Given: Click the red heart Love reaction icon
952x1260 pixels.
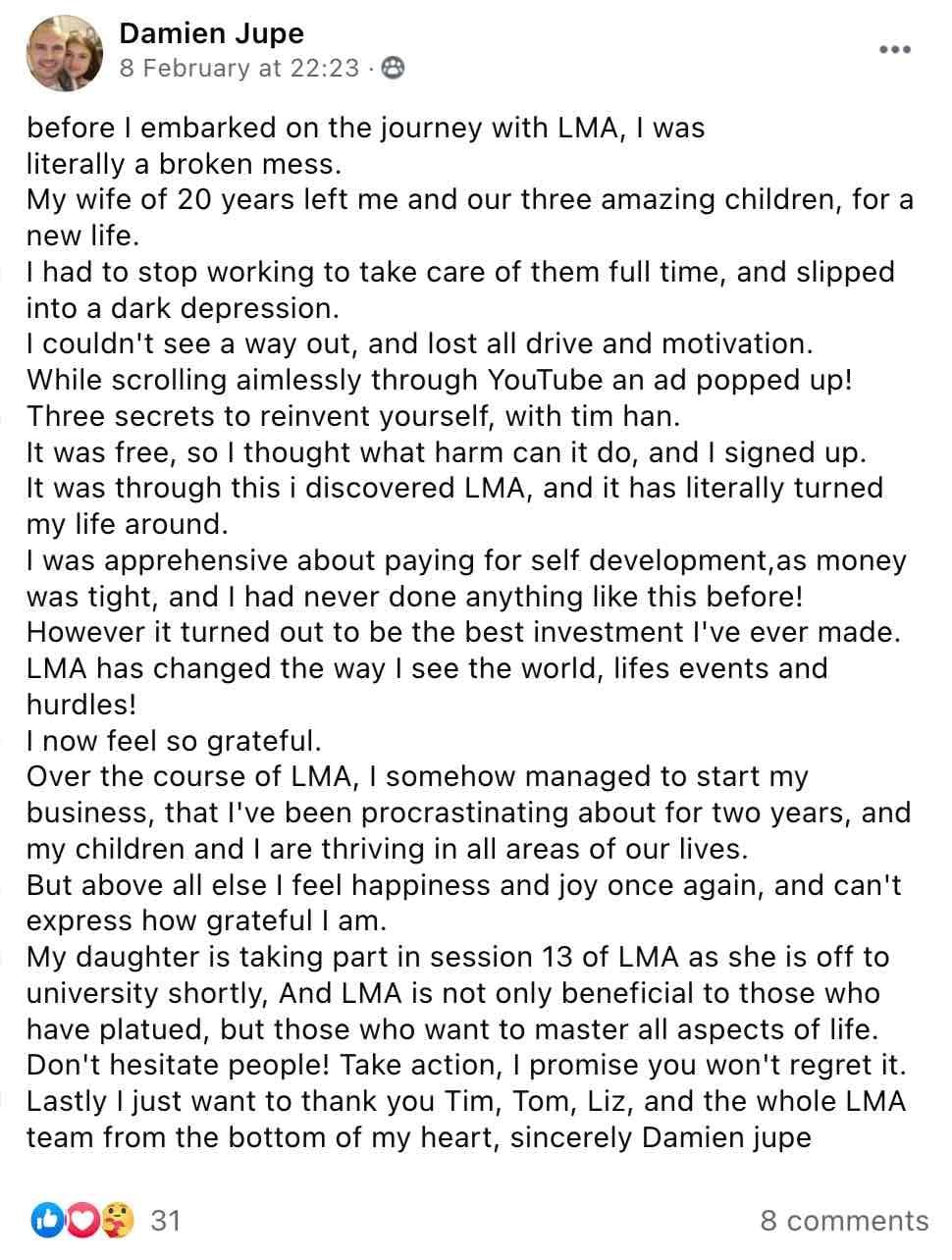Looking at the screenshot, I should [x=82, y=1220].
